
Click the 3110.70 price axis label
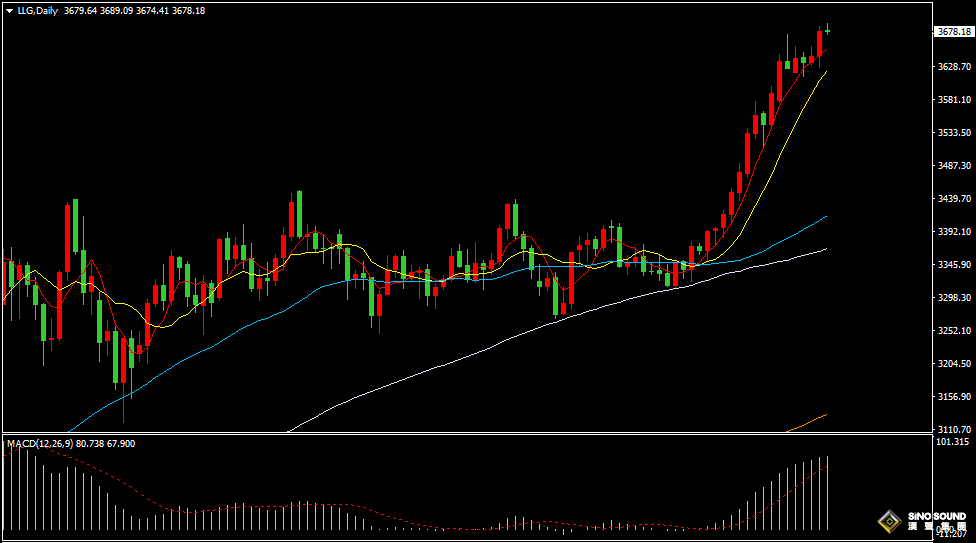[954, 429]
